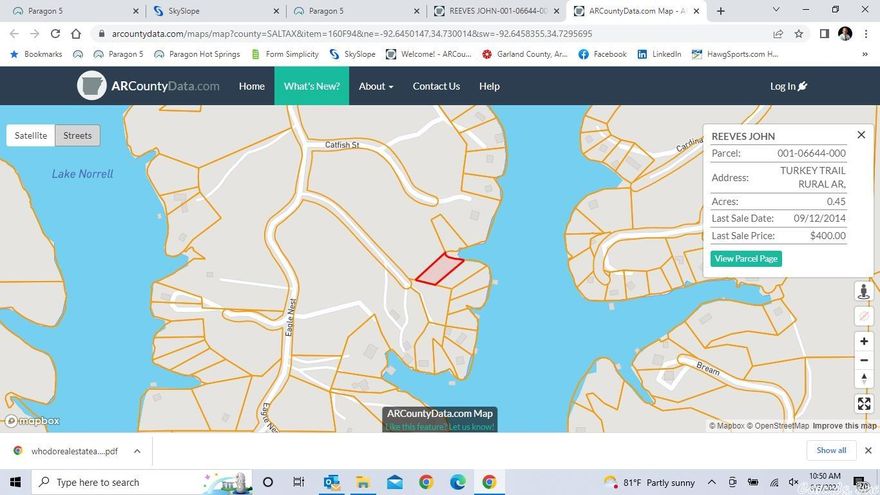Screen dimensions: 880x495
Task: Zoom in the map with plus button
Action: [x=864, y=341]
